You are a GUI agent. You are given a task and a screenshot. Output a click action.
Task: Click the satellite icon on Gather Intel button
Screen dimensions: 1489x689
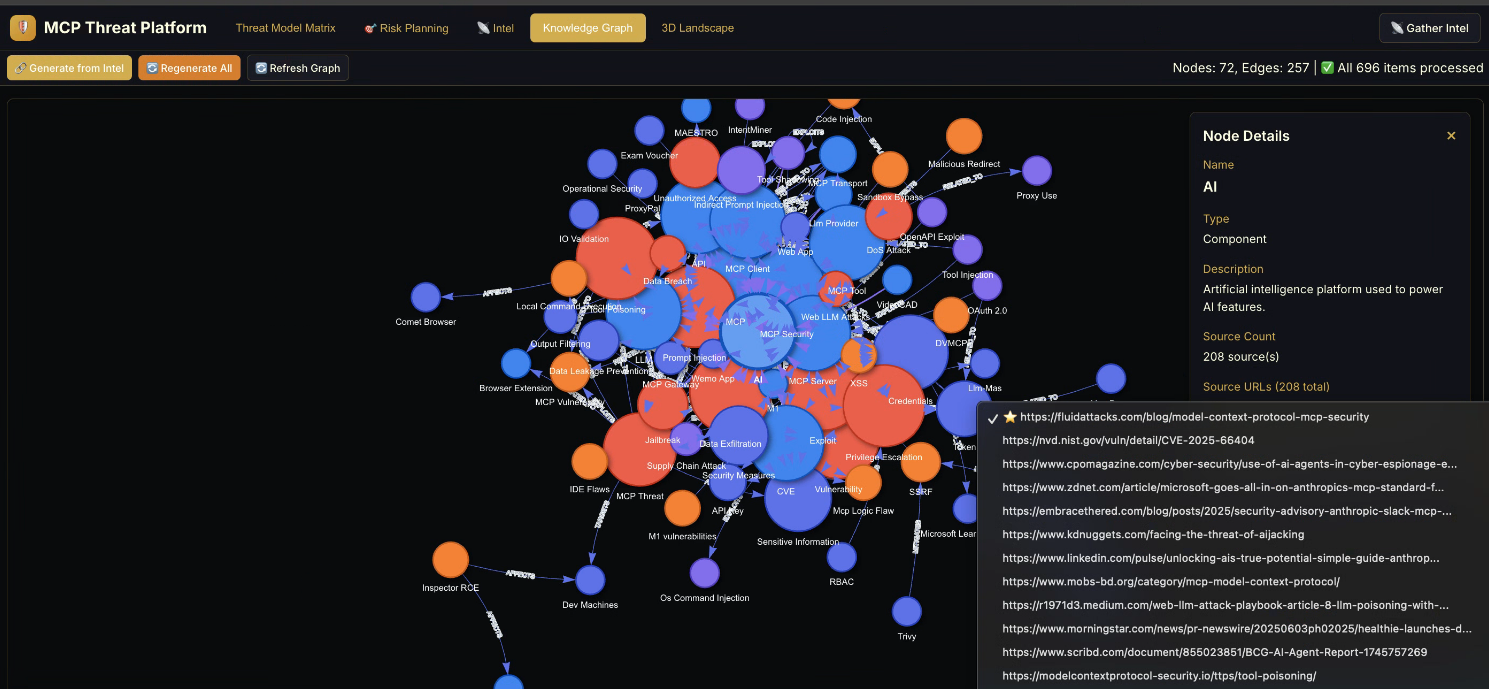pos(1399,27)
